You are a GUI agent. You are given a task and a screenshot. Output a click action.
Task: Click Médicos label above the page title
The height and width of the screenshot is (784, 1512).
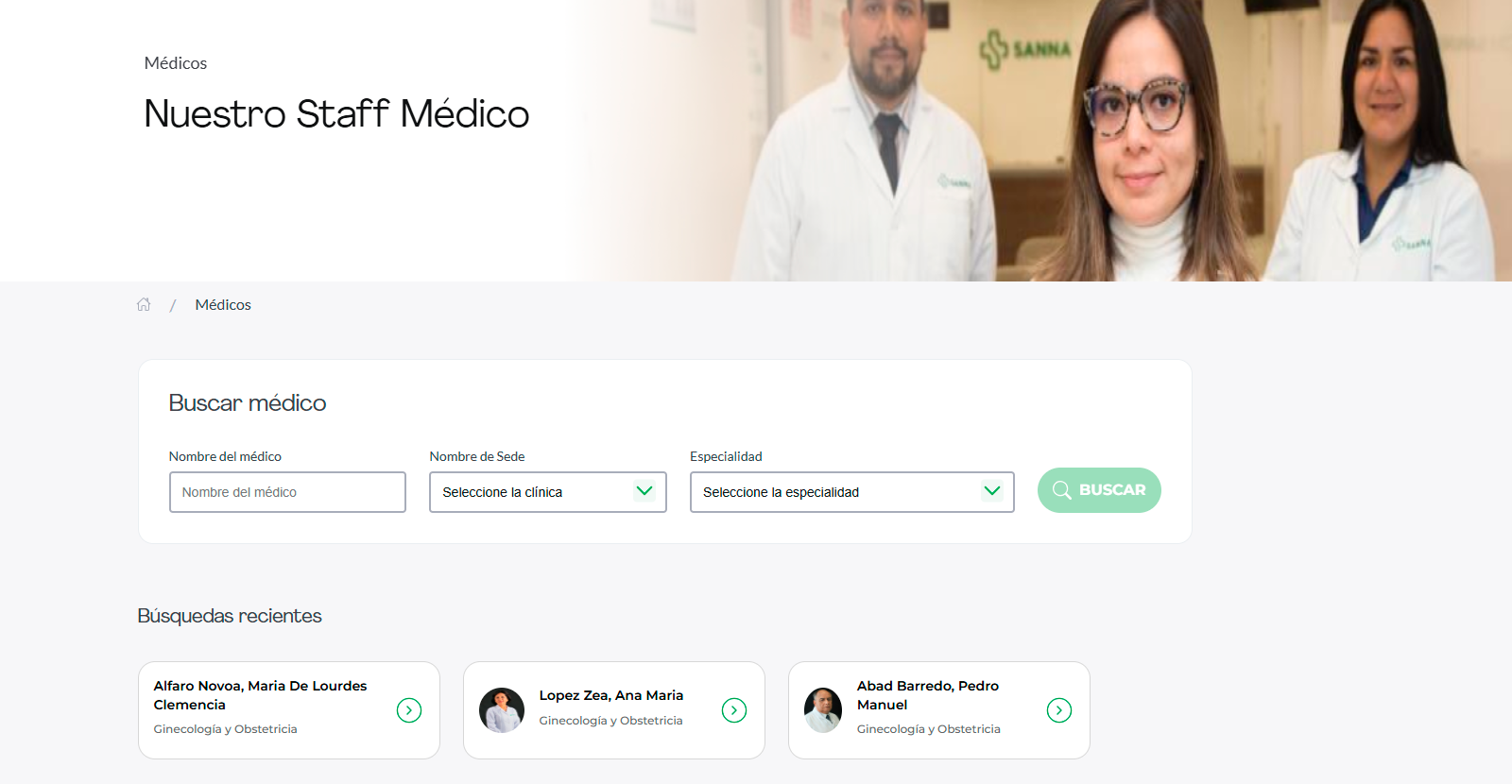pyautogui.click(x=176, y=63)
